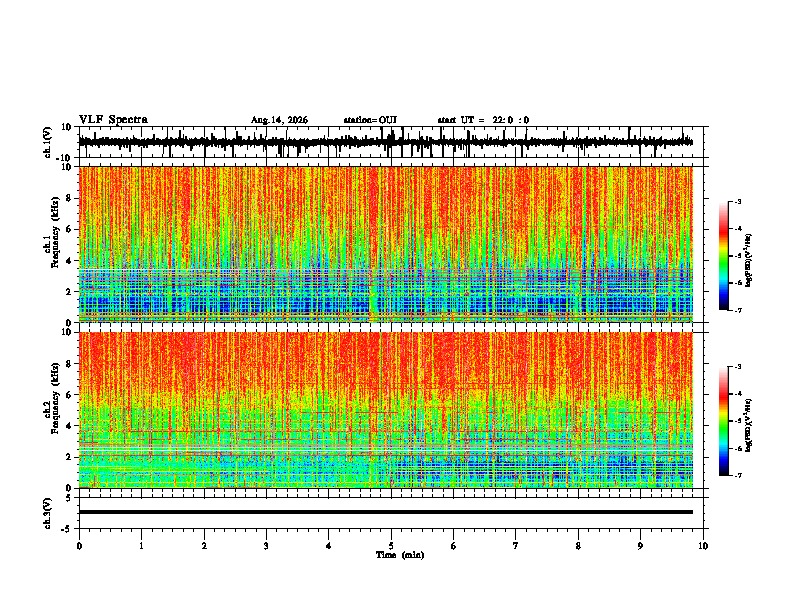Click inside the ch.1 frequency spectrogram
Screen dimensions: 792x612
point(385,244)
